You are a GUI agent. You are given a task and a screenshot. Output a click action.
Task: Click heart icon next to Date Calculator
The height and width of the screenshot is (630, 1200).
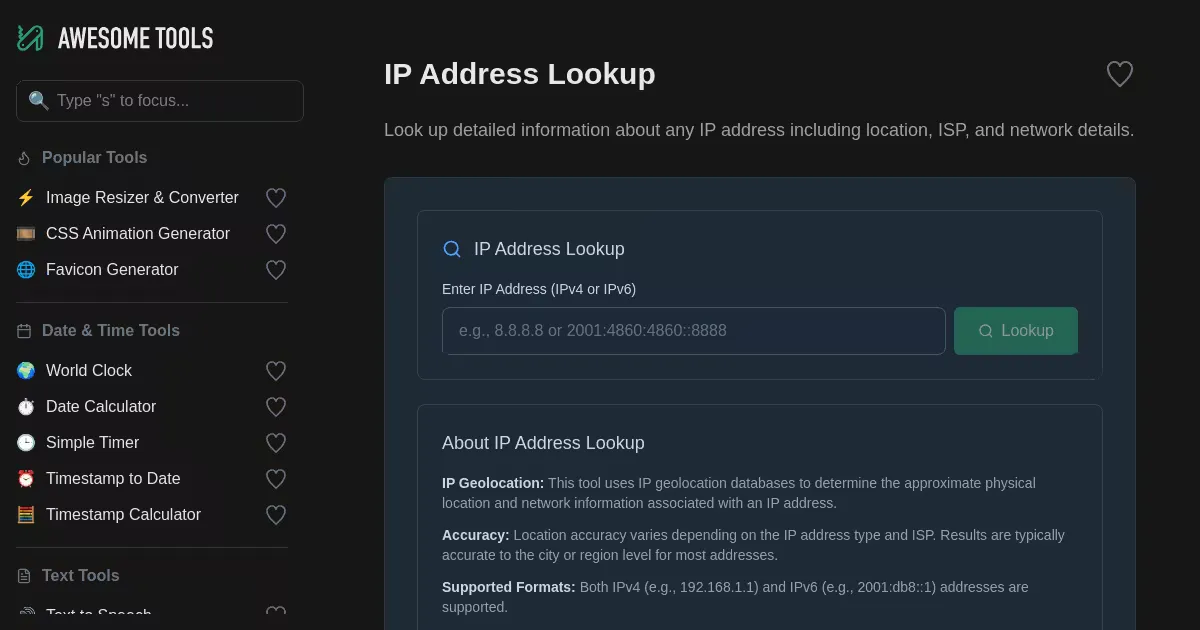pyautogui.click(x=276, y=407)
